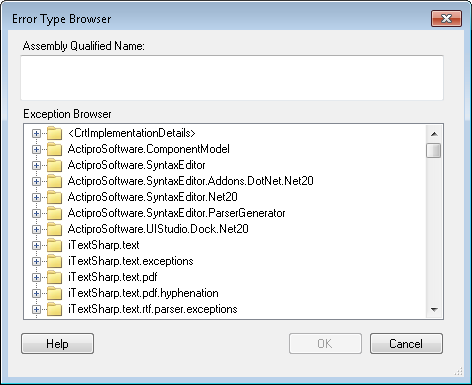Expand the ActiproSoftware.UIStudio.Dock.Net20 node
Screen dimensions: 472x385
pos(36,229)
